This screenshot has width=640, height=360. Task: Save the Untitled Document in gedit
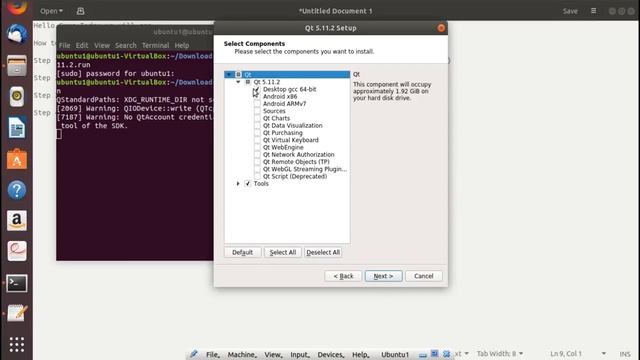tap(570, 11)
